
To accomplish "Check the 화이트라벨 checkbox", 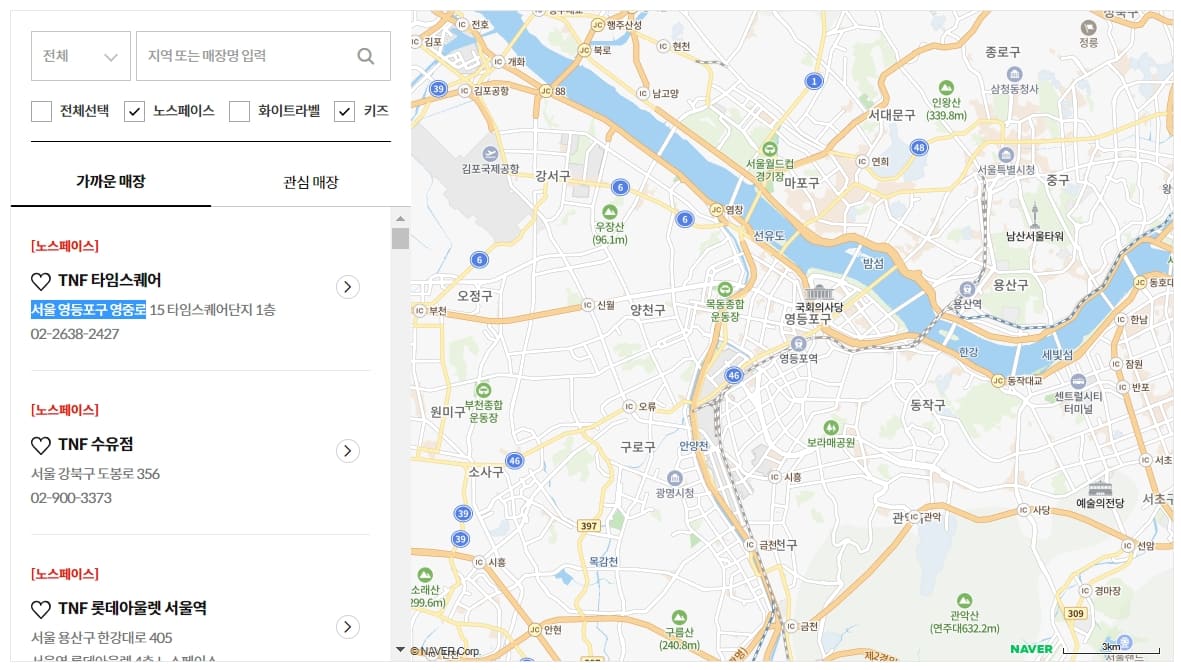I will pyautogui.click(x=238, y=111).
